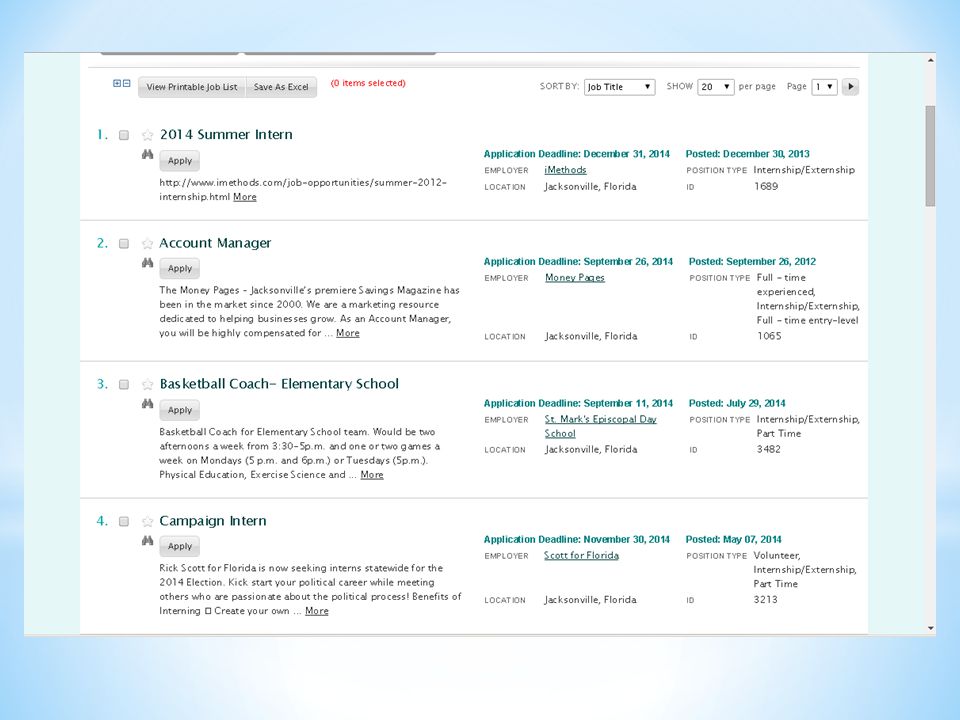Image resolution: width=960 pixels, height=720 pixels.
Task: Apply to Basketball Coach position
Action: (180, 410)
